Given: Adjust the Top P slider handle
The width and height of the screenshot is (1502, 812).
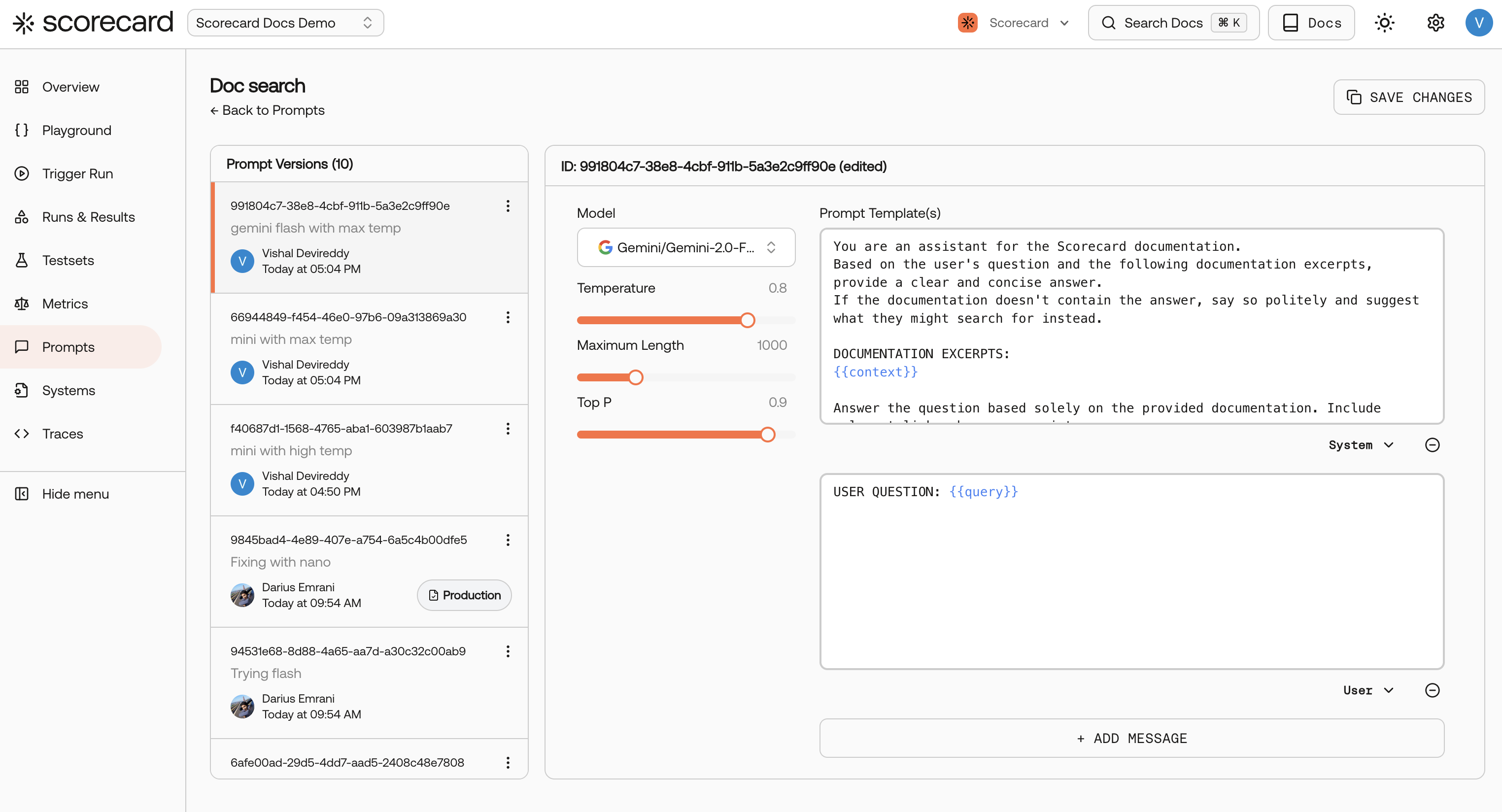Looking at the screenshot, I should pos(767,434).
